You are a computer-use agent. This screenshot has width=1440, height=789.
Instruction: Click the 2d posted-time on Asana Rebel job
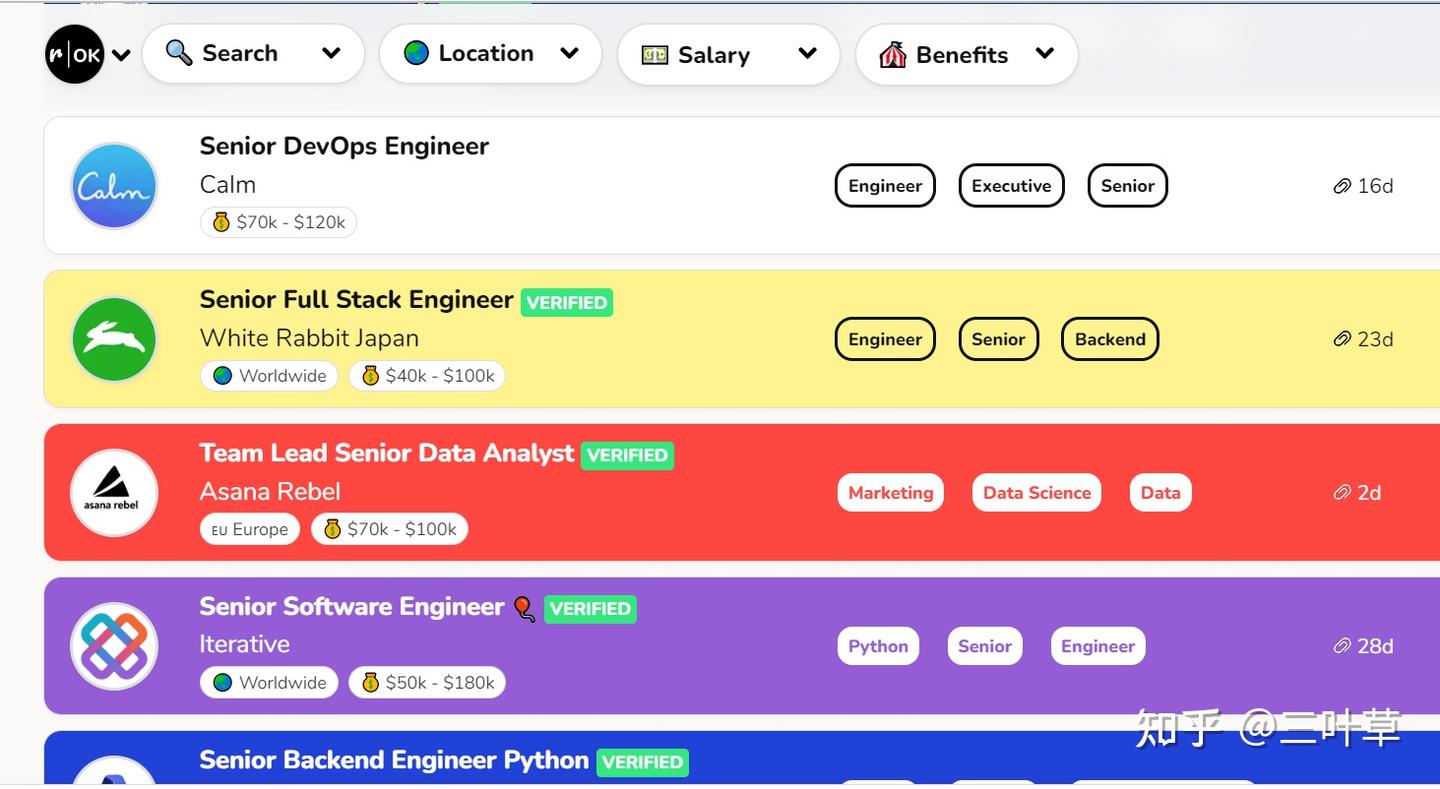point(1358,493)
